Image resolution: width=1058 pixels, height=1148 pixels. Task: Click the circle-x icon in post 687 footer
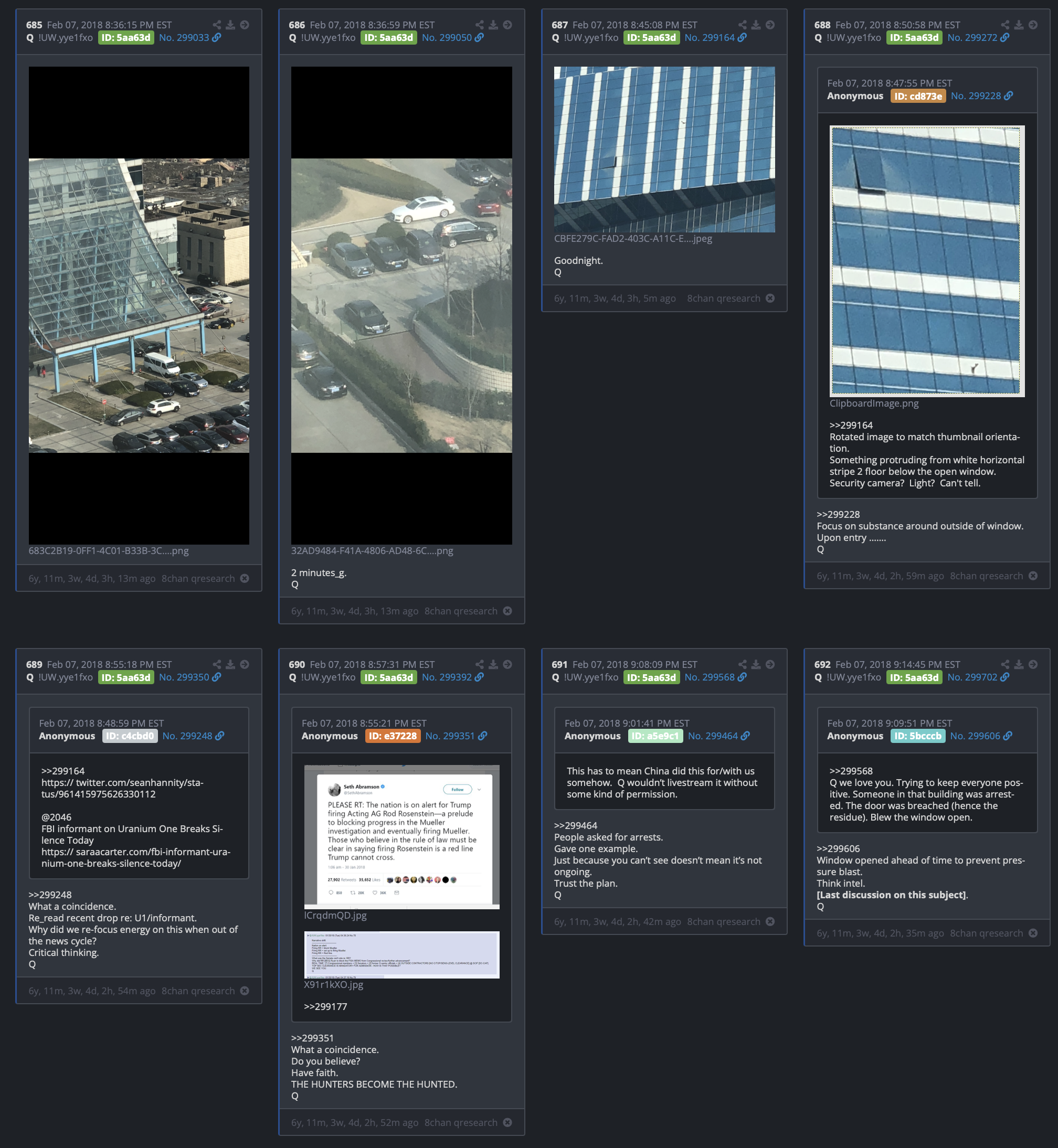point(770,298)
